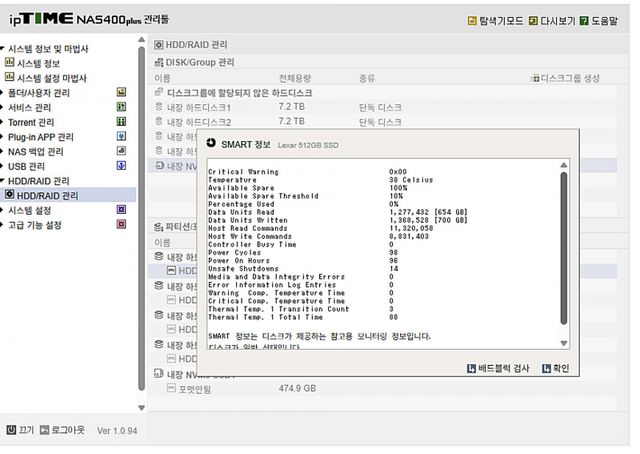Click the icon beside NAS 백업 관리

click(x=121, y=152)
